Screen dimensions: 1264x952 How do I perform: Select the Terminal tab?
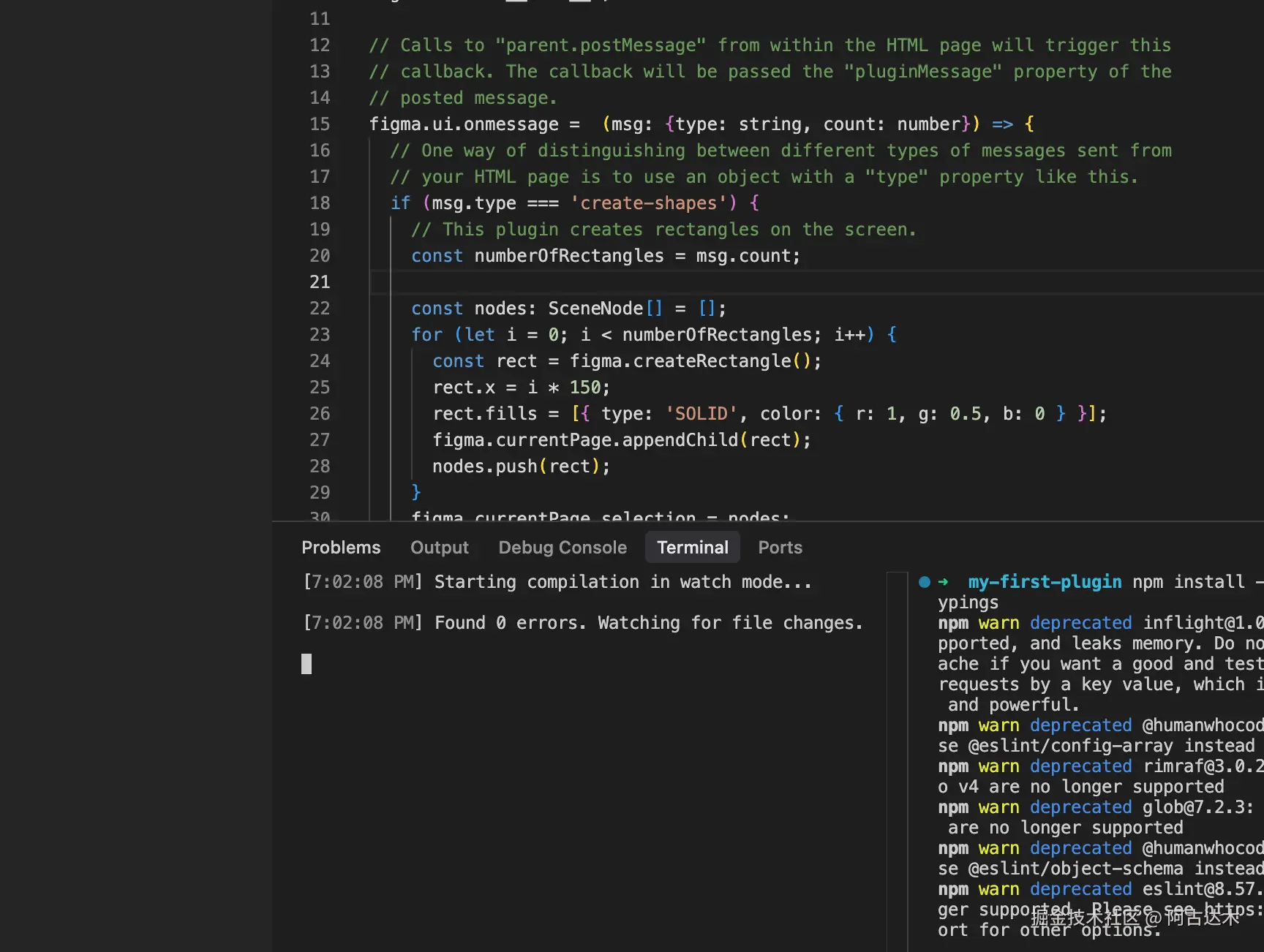click(693, 548)
